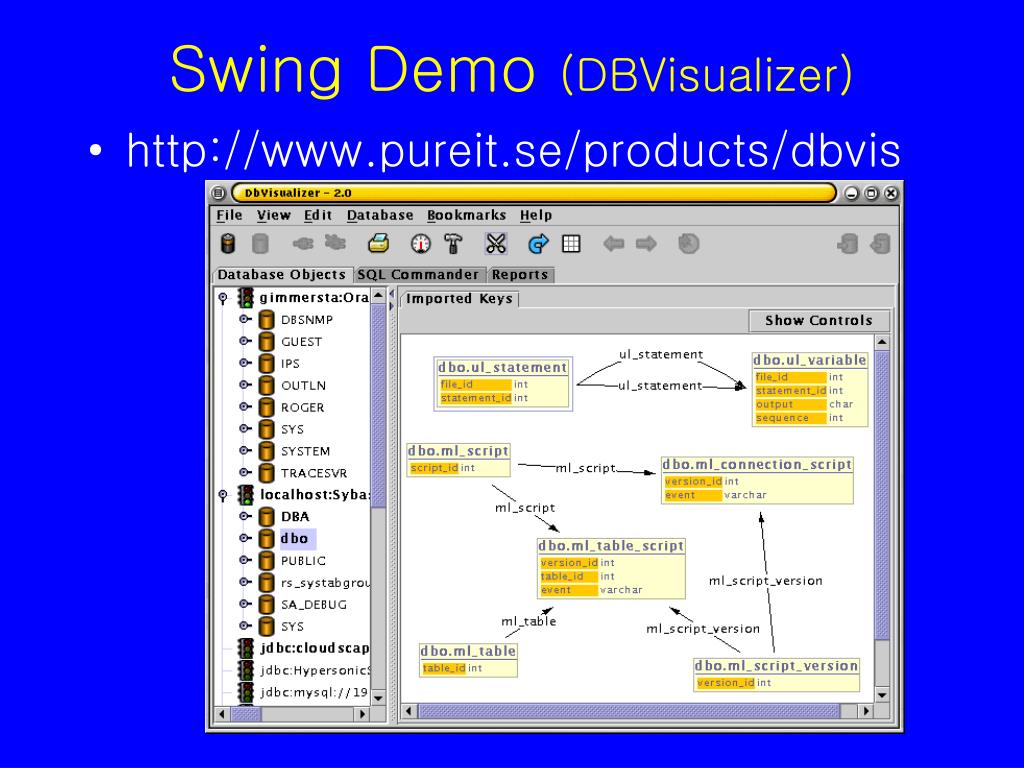Open the View menu
Image resolution: width=1024 pixels, height=768 pixels.
tap(274, 216)
